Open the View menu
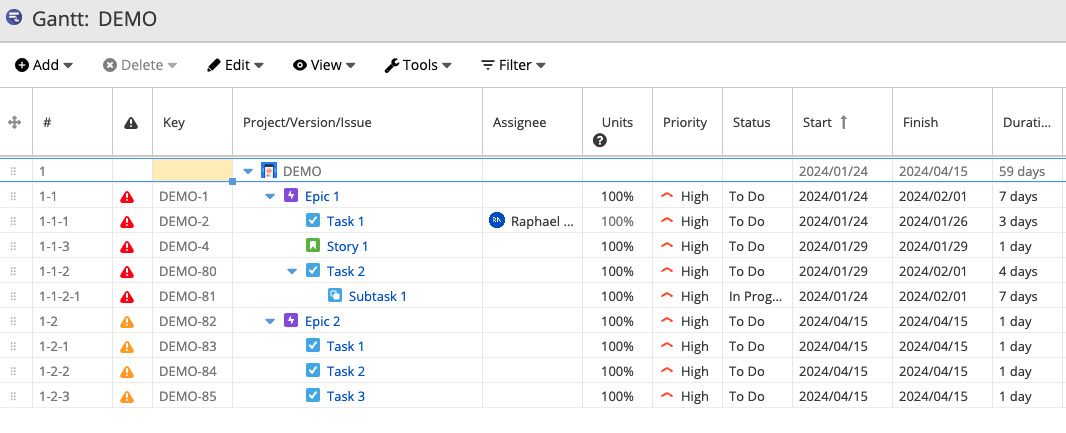This screenshot has height=433, width=1066. pos(324,65)
